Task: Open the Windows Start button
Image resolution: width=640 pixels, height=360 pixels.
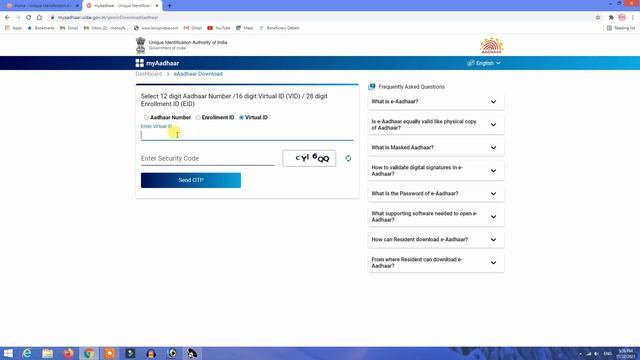Action: coord(8,353)
